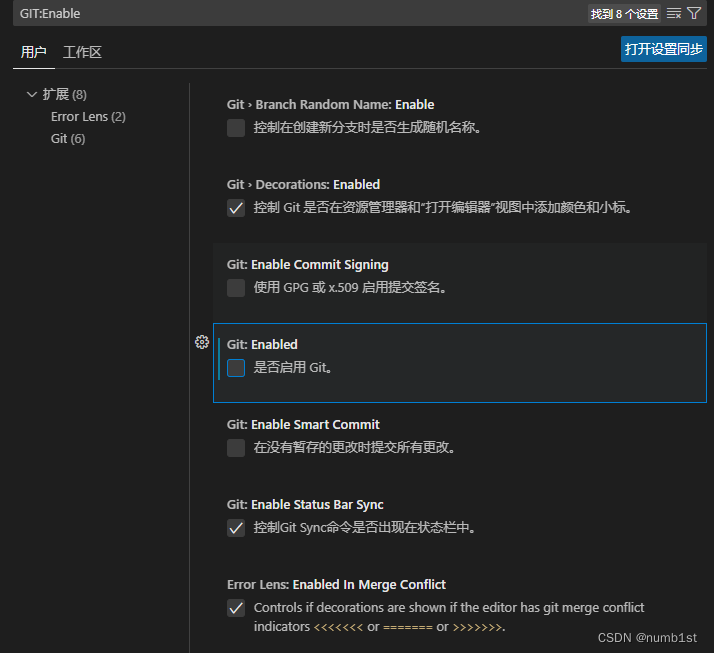Click description 控制Git Sync命令是否出现在状态栏中。
Viewport: 714px width, 653px height.
[365, 528]
